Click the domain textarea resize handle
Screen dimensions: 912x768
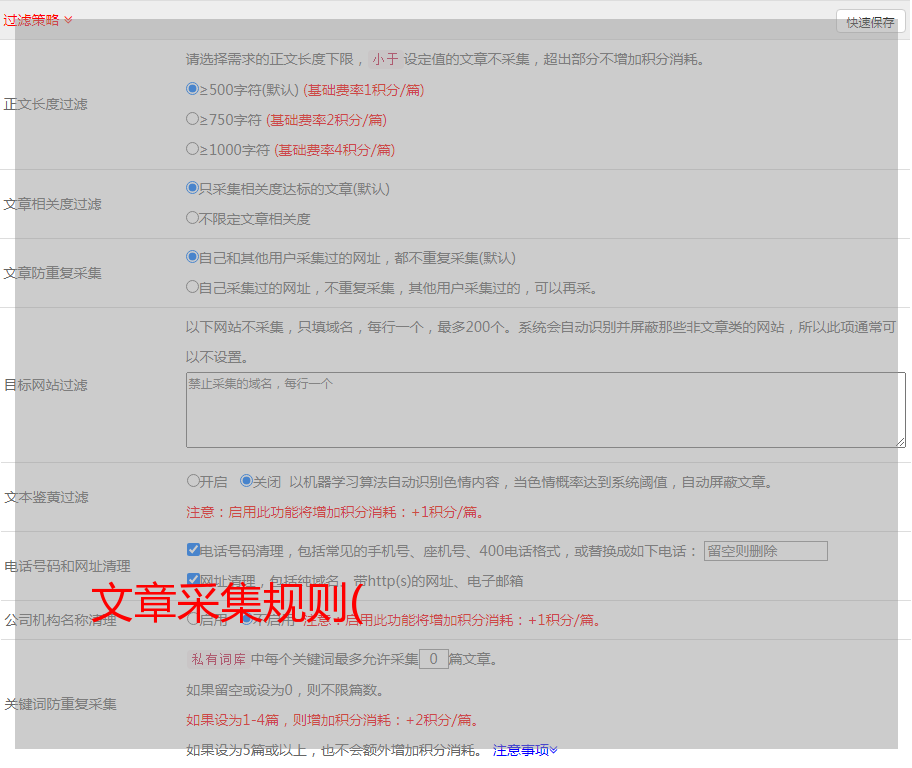(x=900, y=441)
